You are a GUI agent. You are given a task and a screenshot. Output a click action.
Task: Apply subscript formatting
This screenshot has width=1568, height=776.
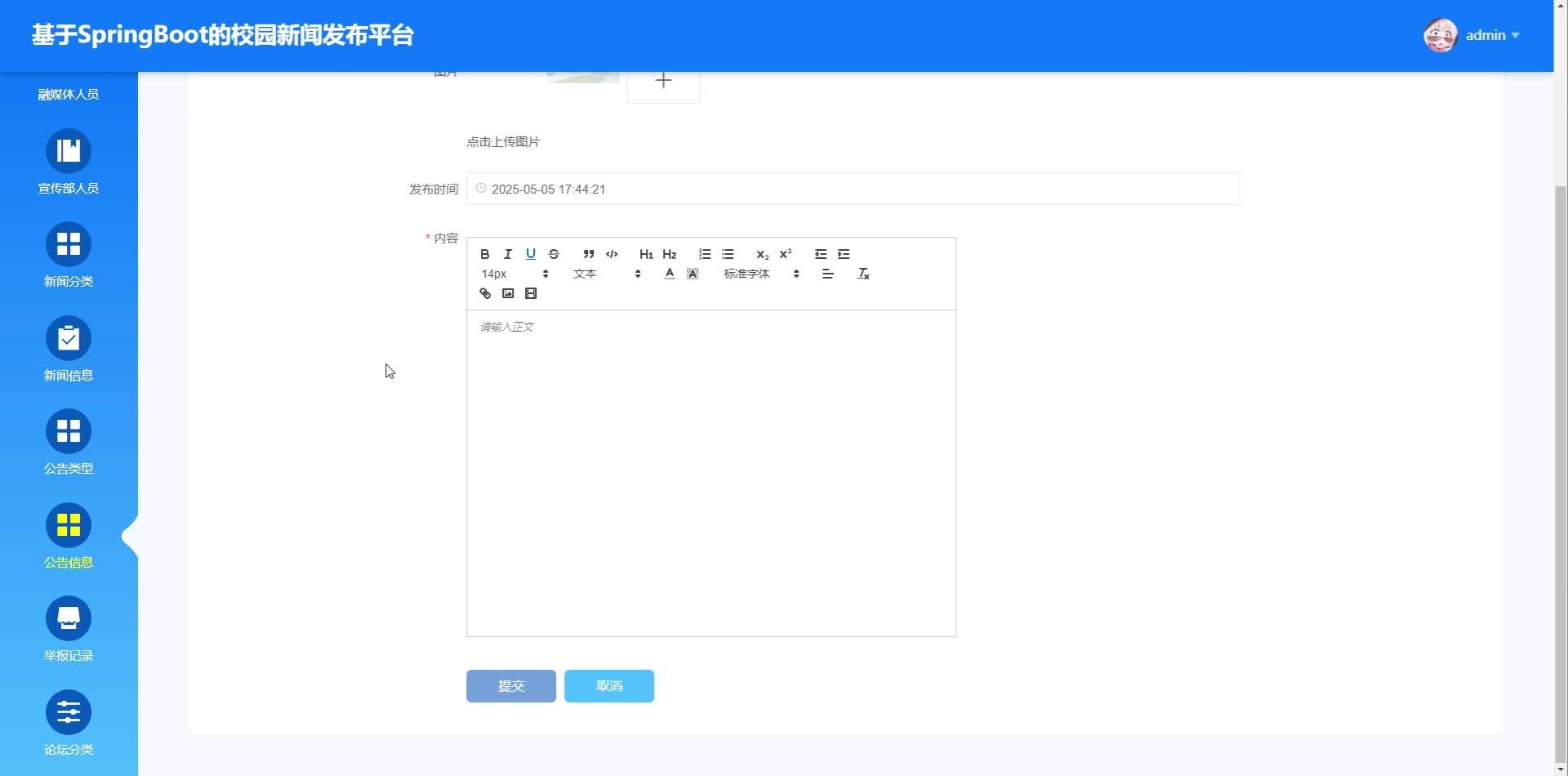click(x=763, y=254)
